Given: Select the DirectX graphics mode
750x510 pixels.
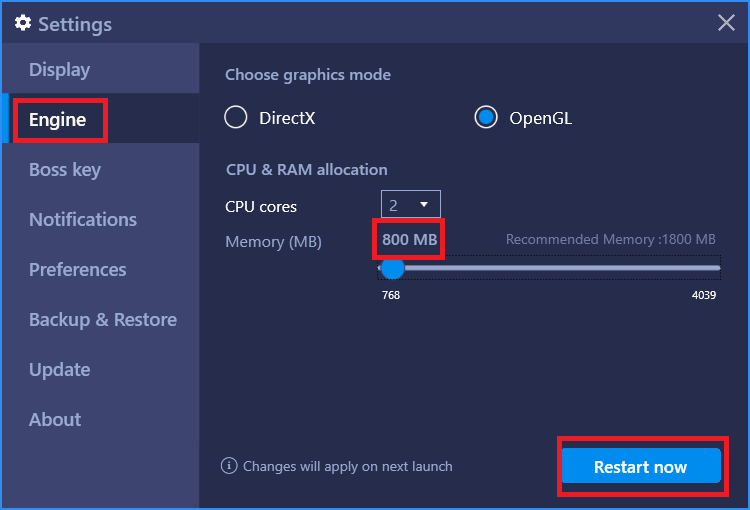Looking at the screenshot, I should [236, 117].
